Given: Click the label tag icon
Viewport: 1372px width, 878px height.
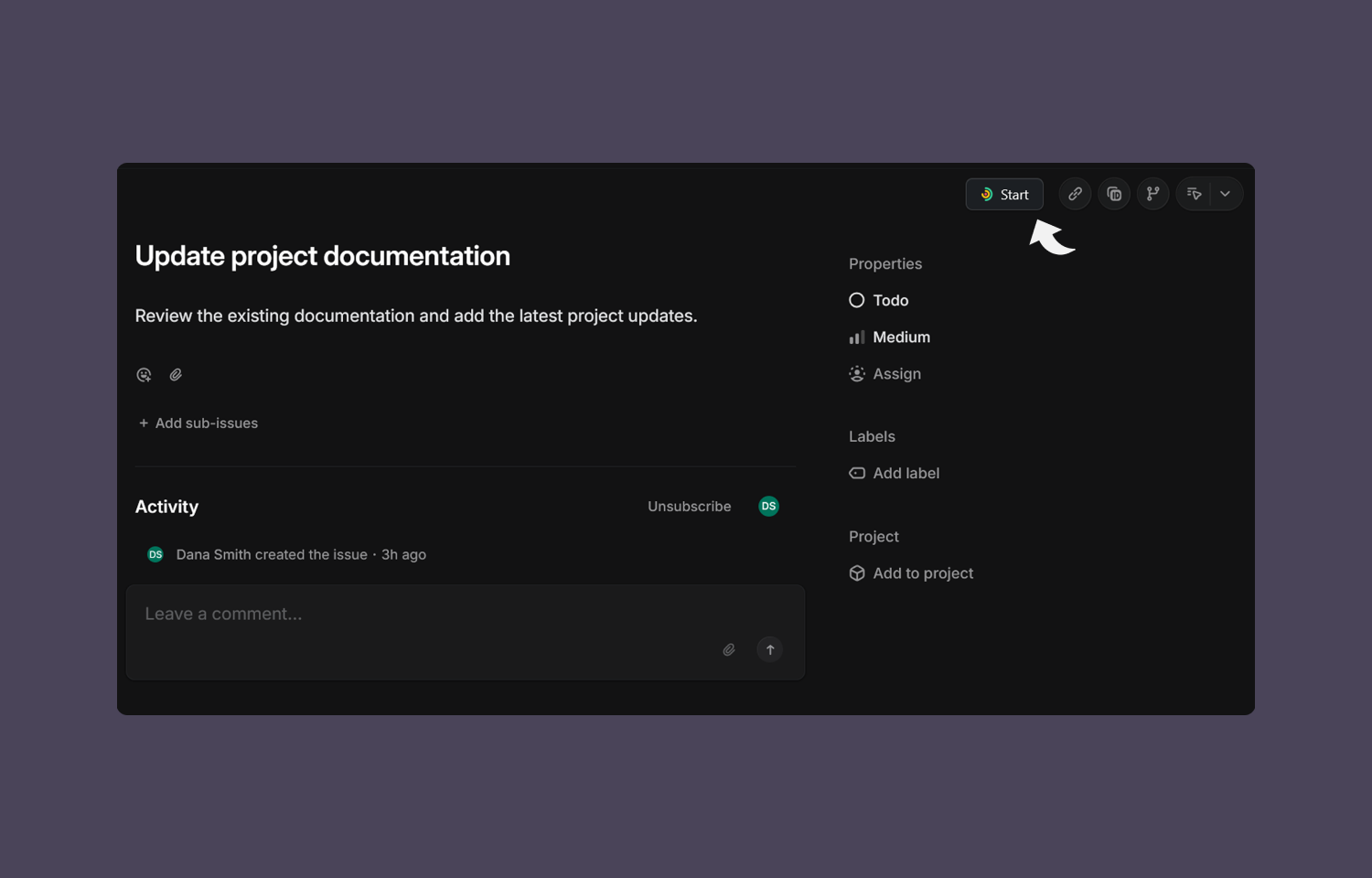Looking at the screenshot, I should click(x=857, y=473).
